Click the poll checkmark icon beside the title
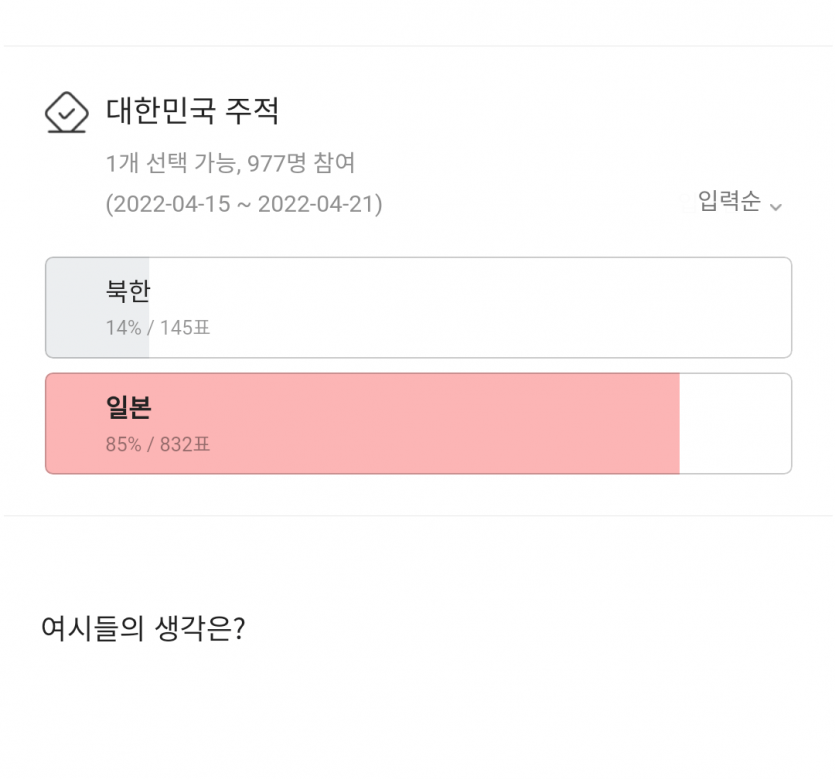The image size is (835, 779). pos(67,112)
